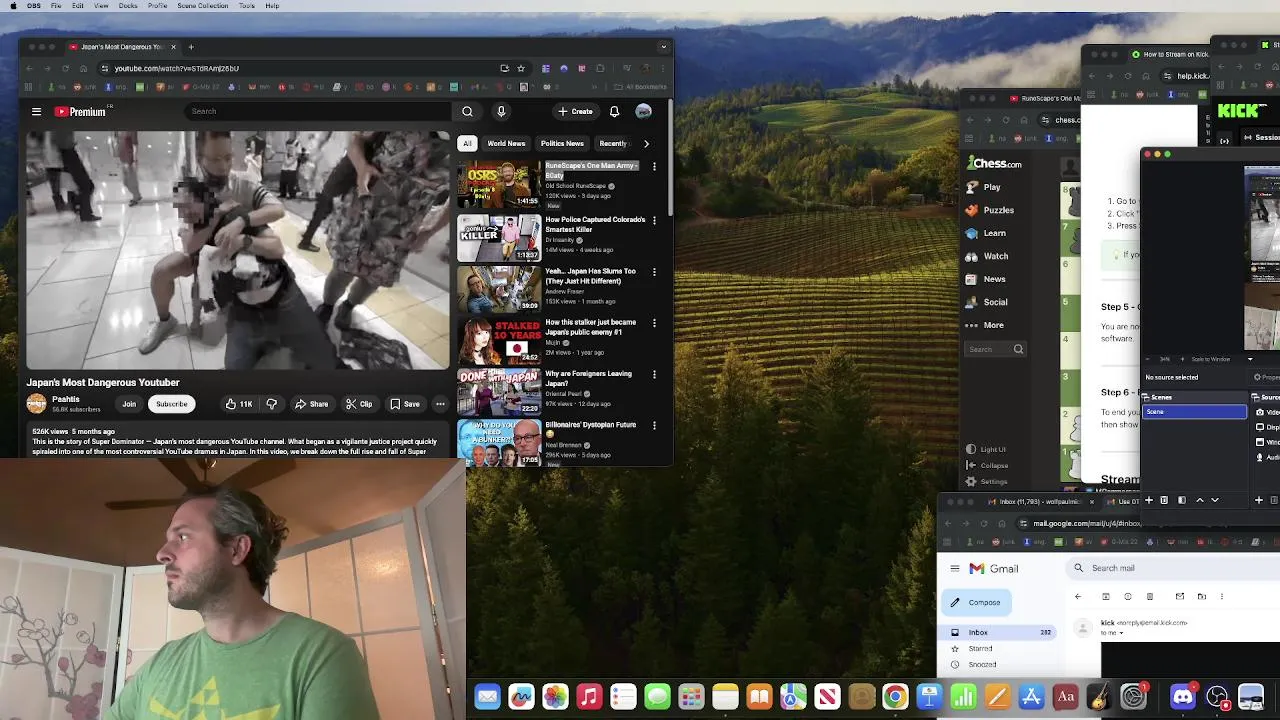
Task: Select Scene in OBS Scenes list
Action: click(1194, 412)
